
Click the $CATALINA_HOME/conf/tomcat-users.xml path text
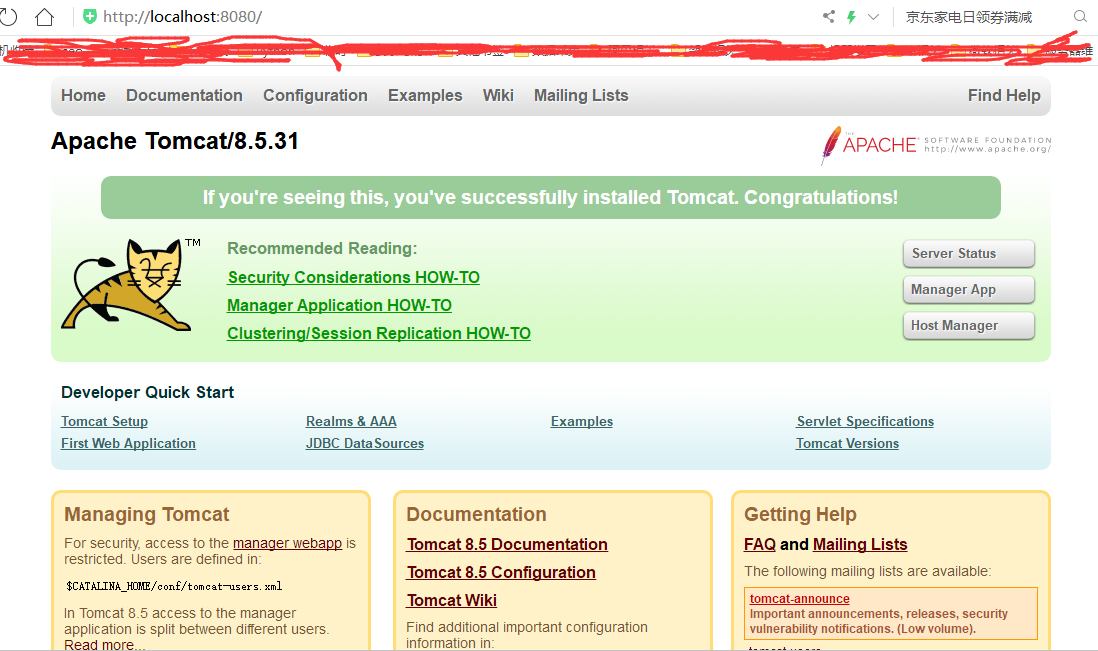click(174, 586)
